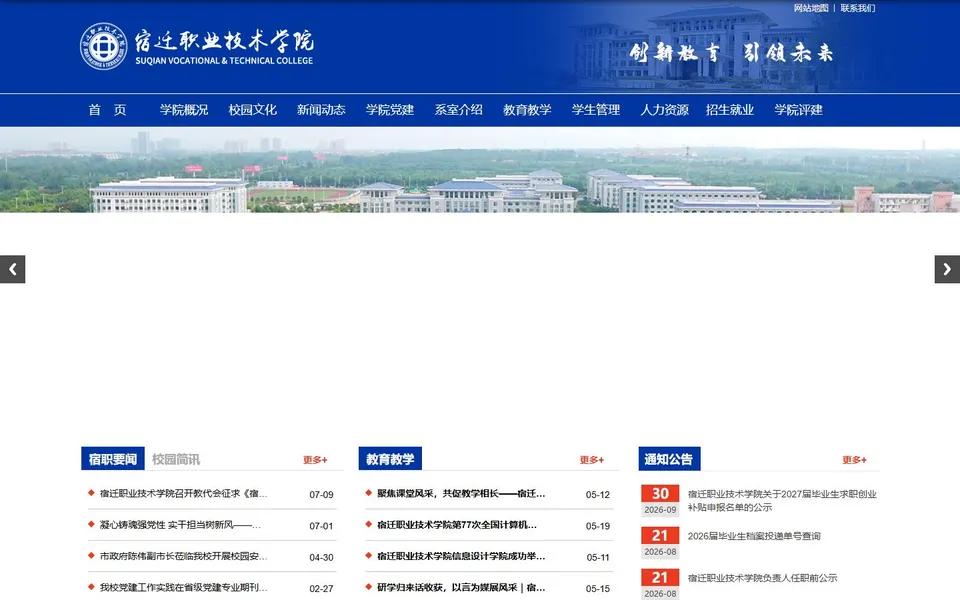Select the 教育教学 section header tab
Viewport: 960px width, 600px height.
pyautogui.click(x=390, y=459)
